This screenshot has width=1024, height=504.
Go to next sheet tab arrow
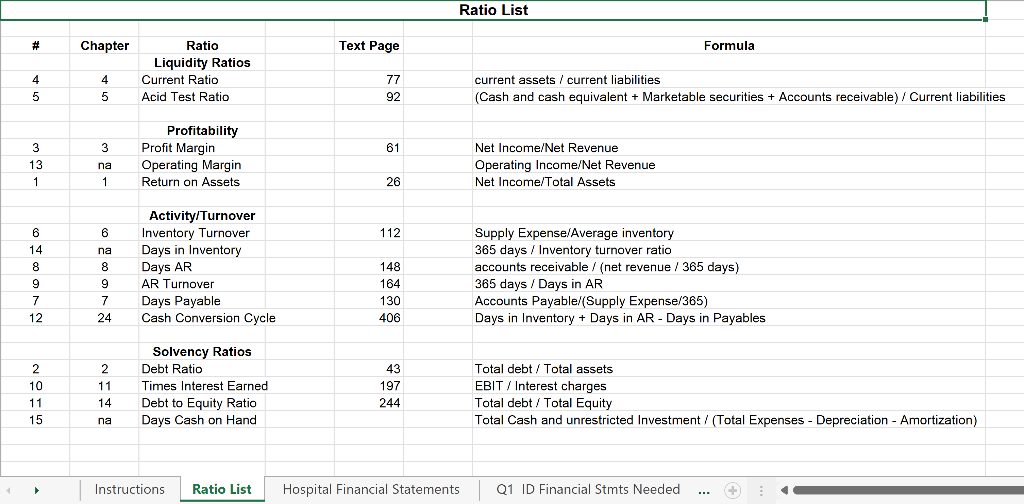click(37, 490)
